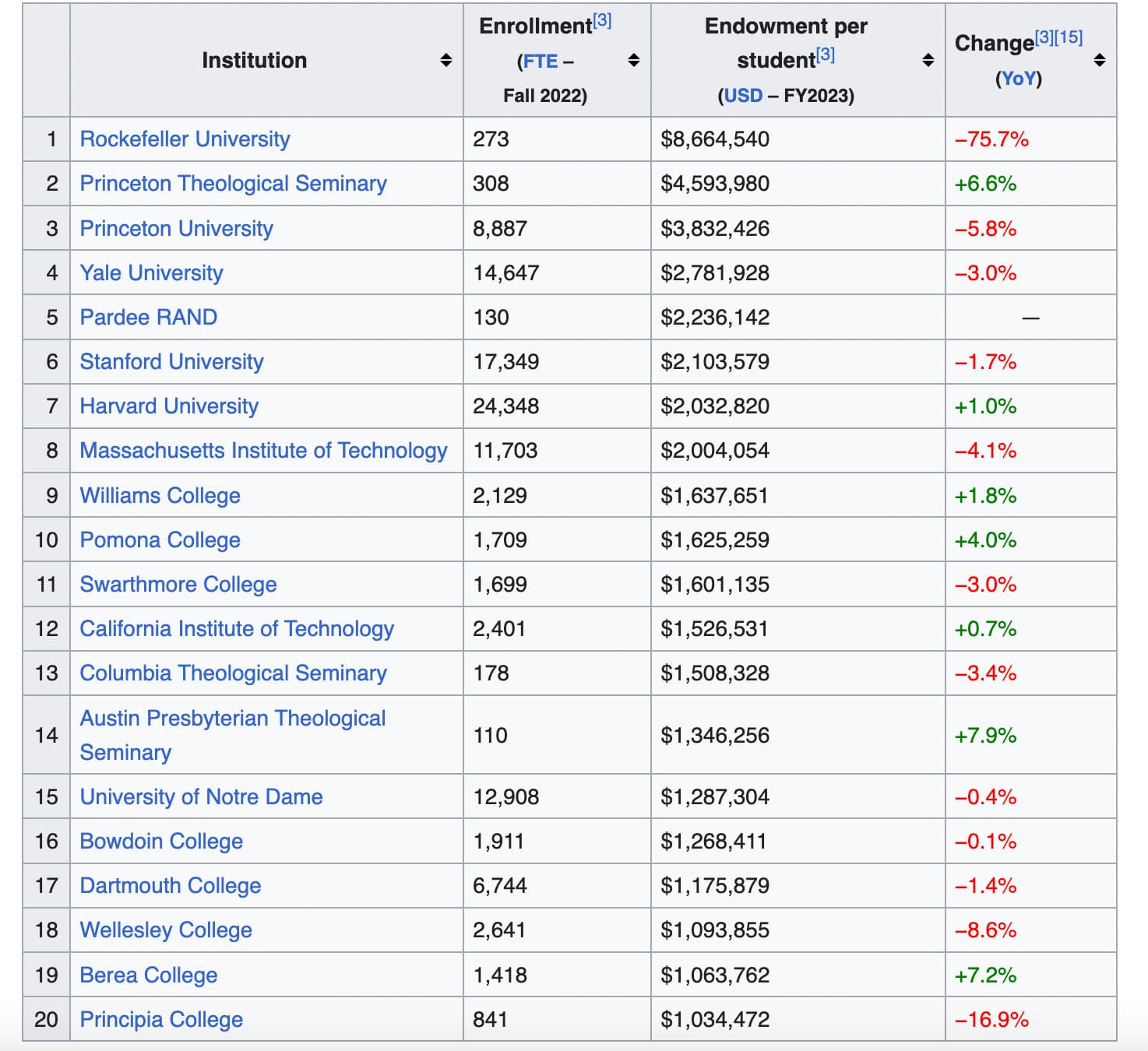Open Pomona College link
Screen dimensions: 1148x1051
click(x=160, y=540)
